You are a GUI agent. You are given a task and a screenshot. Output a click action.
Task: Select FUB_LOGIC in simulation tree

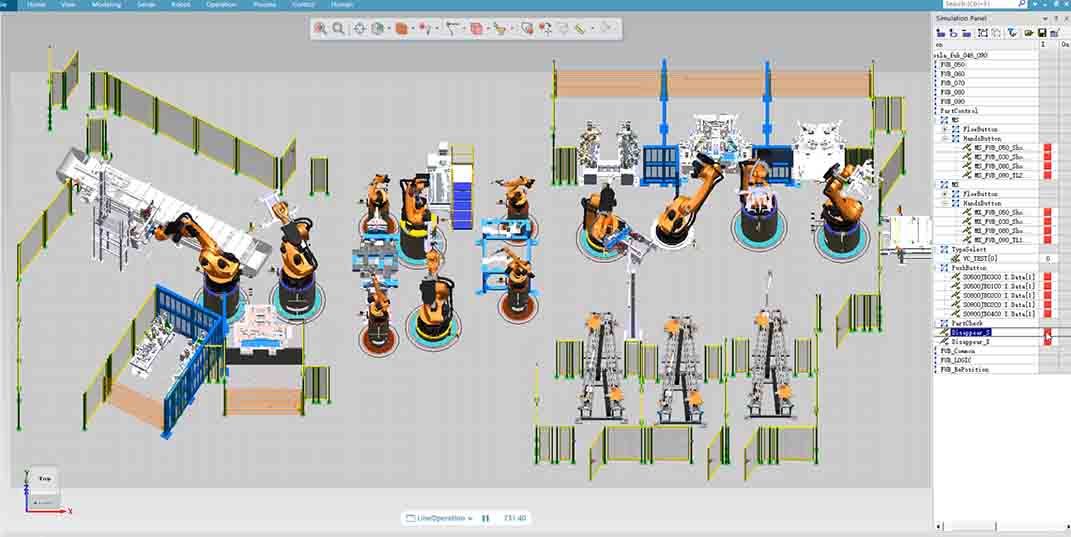[958, 360]
